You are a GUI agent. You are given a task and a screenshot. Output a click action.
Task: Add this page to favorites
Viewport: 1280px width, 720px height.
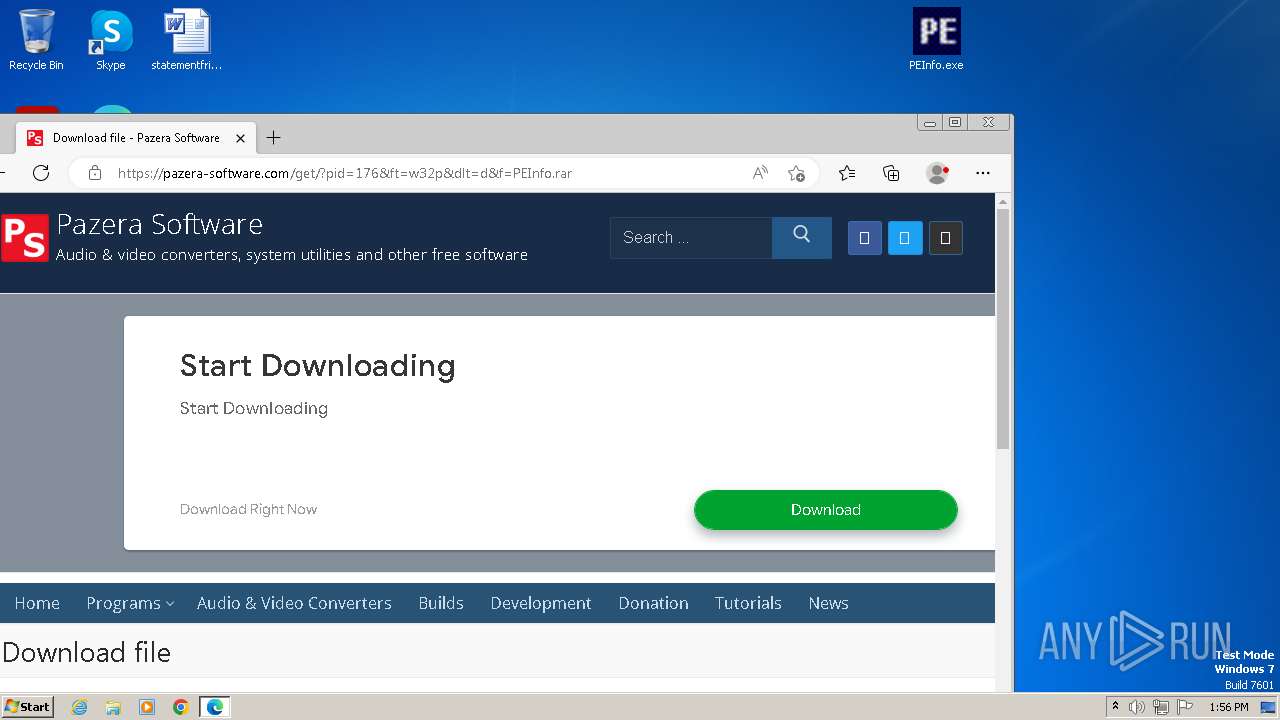[x=796, y=173]
